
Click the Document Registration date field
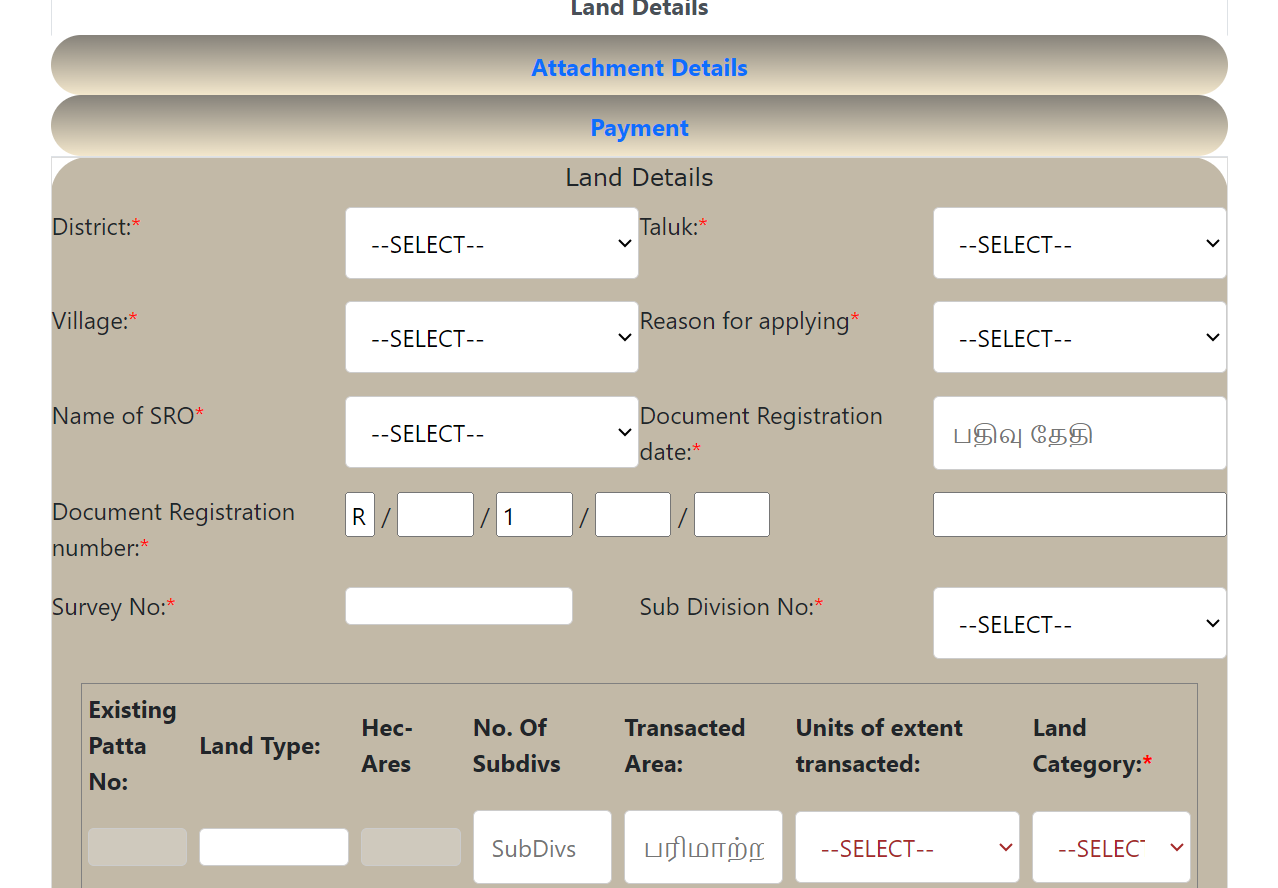[1079, 432]
